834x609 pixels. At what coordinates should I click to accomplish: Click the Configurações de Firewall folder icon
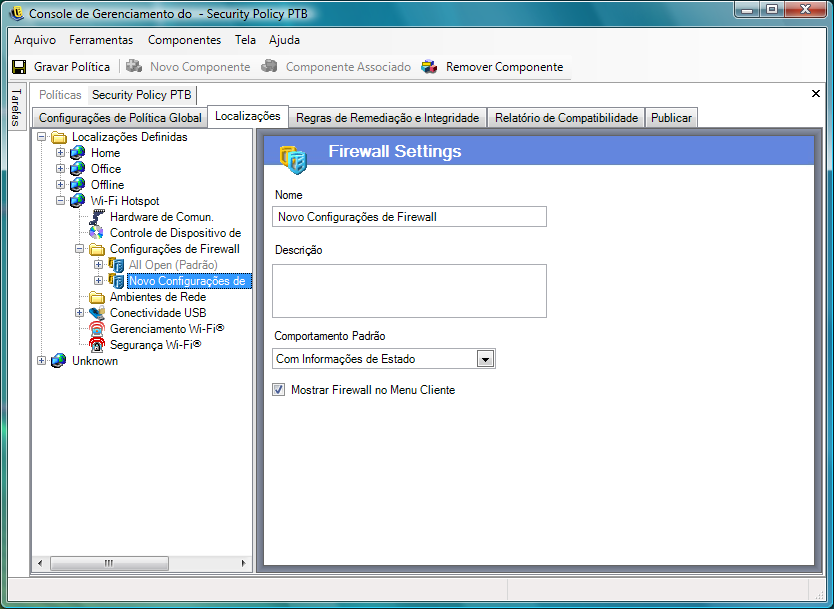coord(97,249)
